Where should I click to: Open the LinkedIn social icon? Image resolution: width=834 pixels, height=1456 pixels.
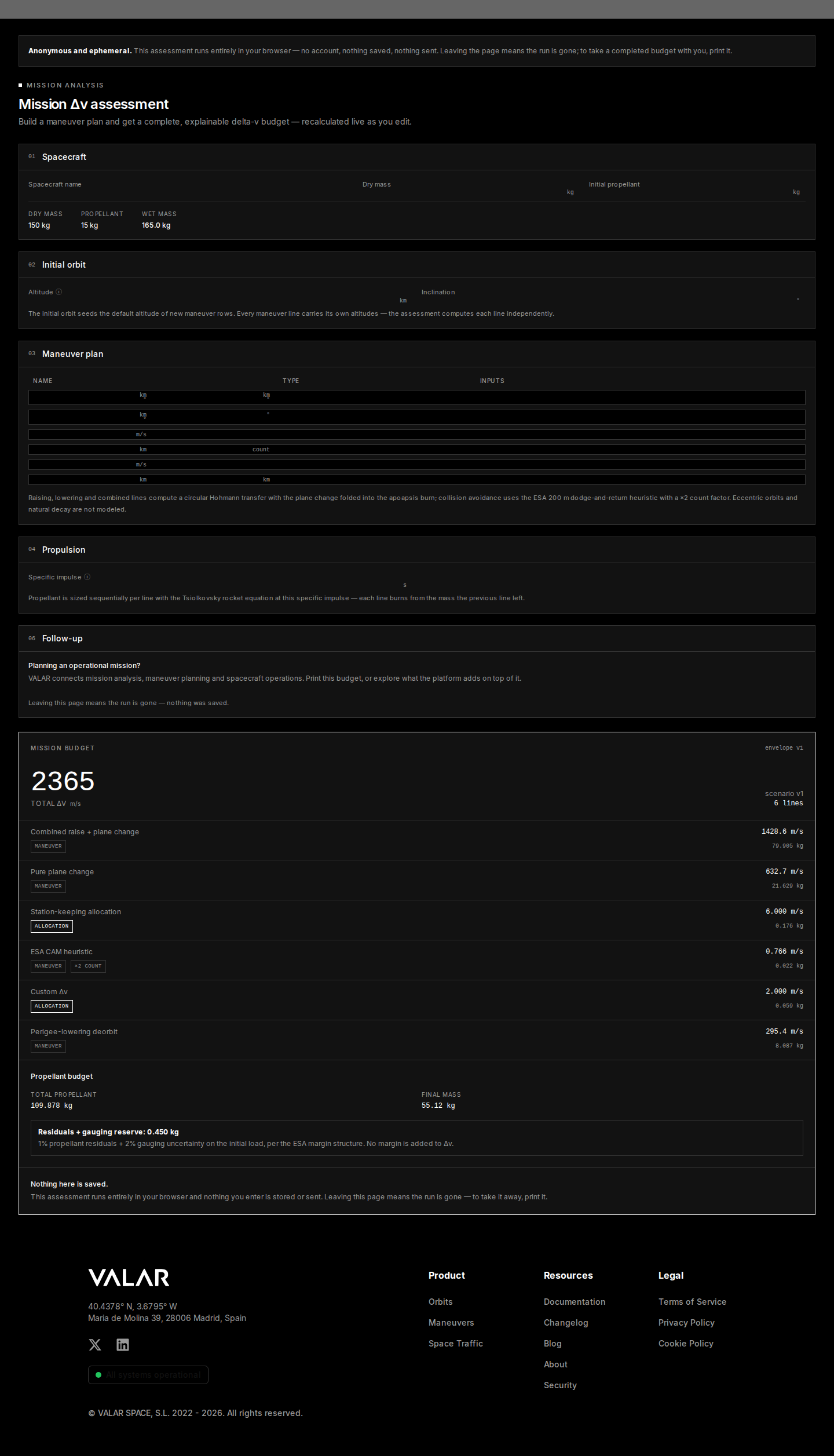[x=123, y=1345]
